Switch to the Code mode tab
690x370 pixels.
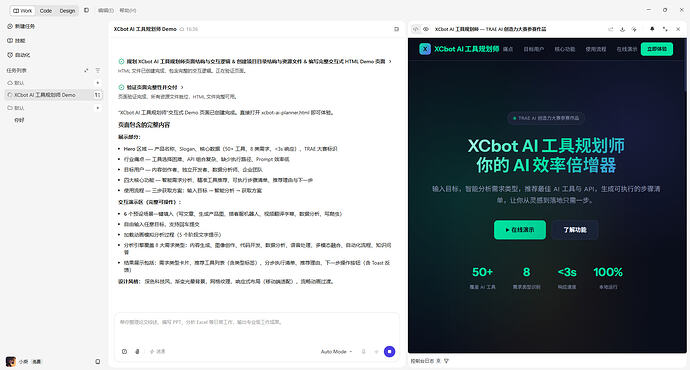pos(46,11)
